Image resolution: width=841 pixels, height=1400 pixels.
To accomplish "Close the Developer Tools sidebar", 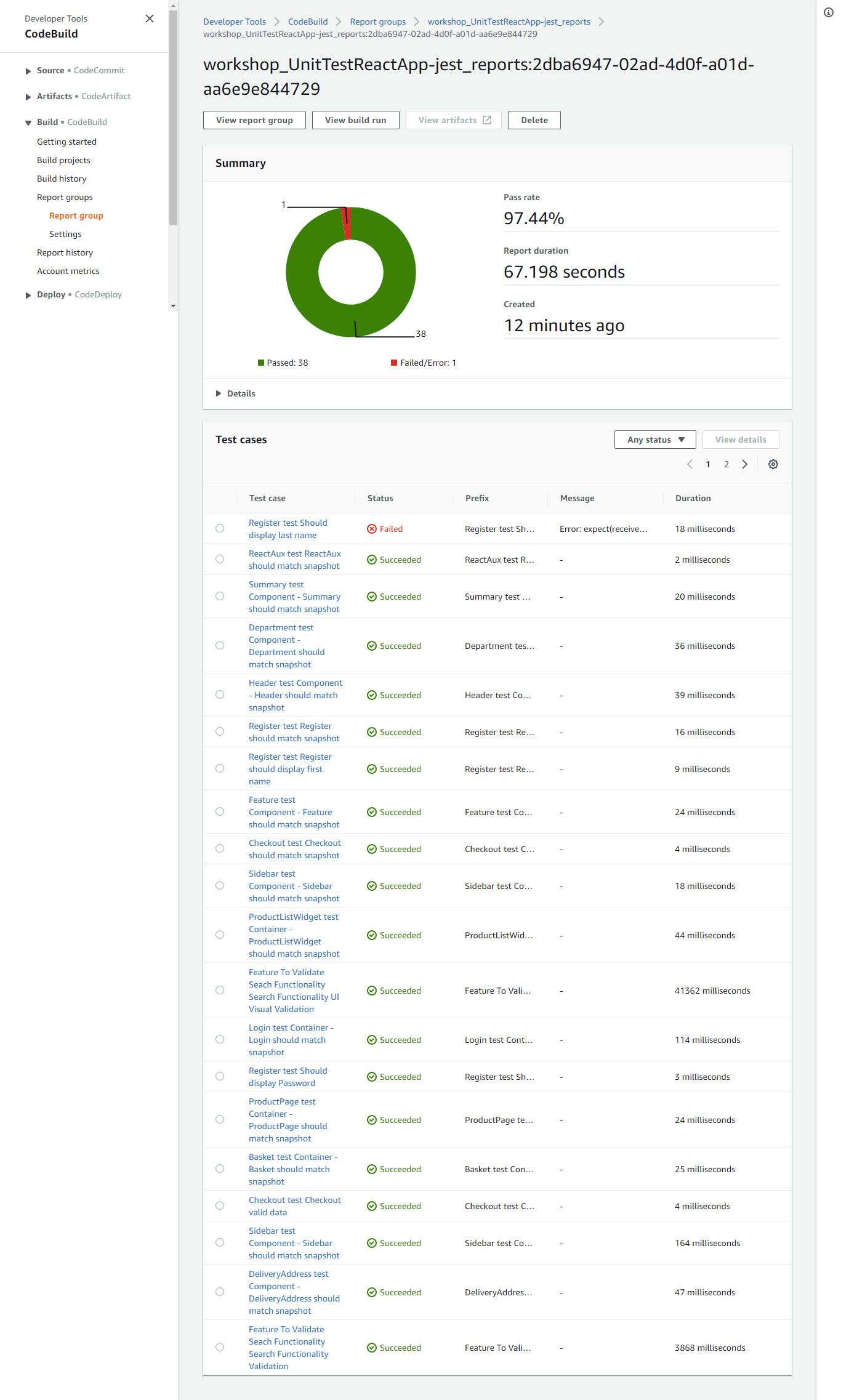I will click(x=150, y=18).
